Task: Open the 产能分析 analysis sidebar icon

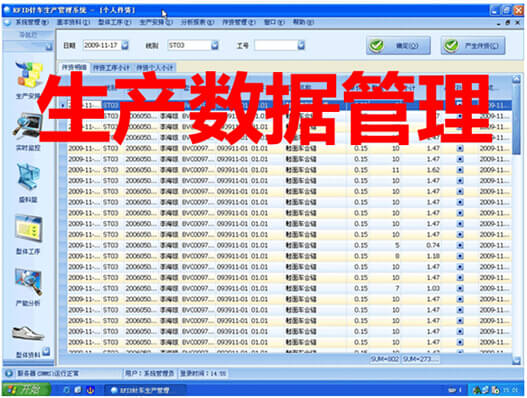Action: click(x=29, y=282)
